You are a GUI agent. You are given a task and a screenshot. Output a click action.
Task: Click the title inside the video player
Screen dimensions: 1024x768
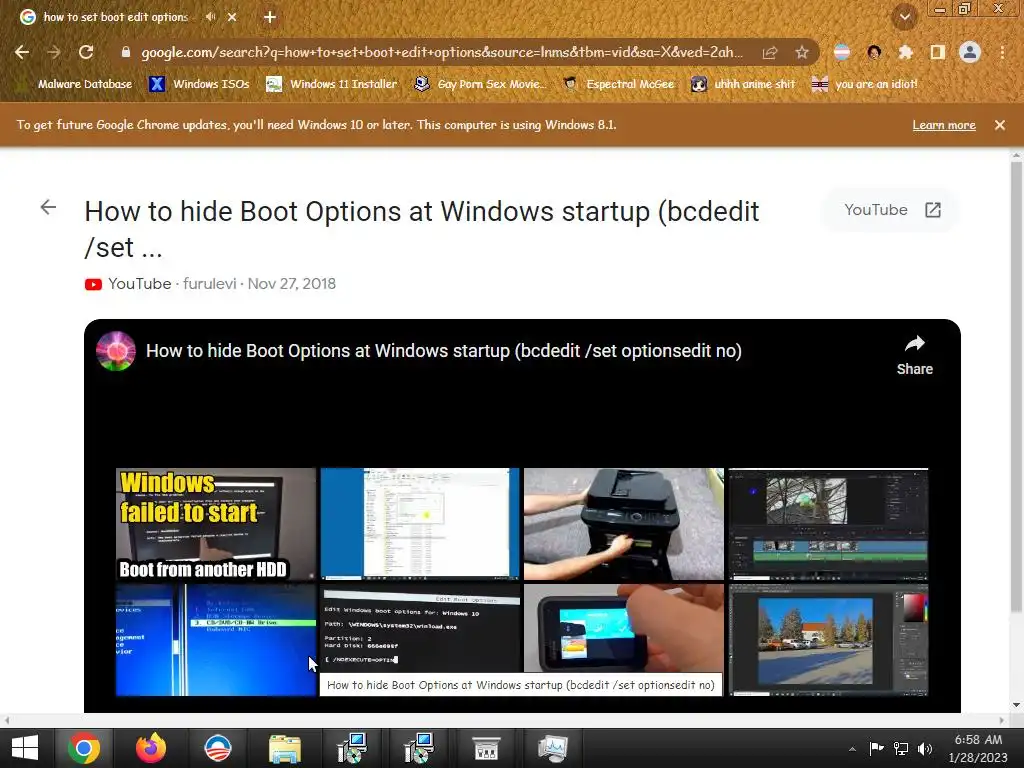443,351
